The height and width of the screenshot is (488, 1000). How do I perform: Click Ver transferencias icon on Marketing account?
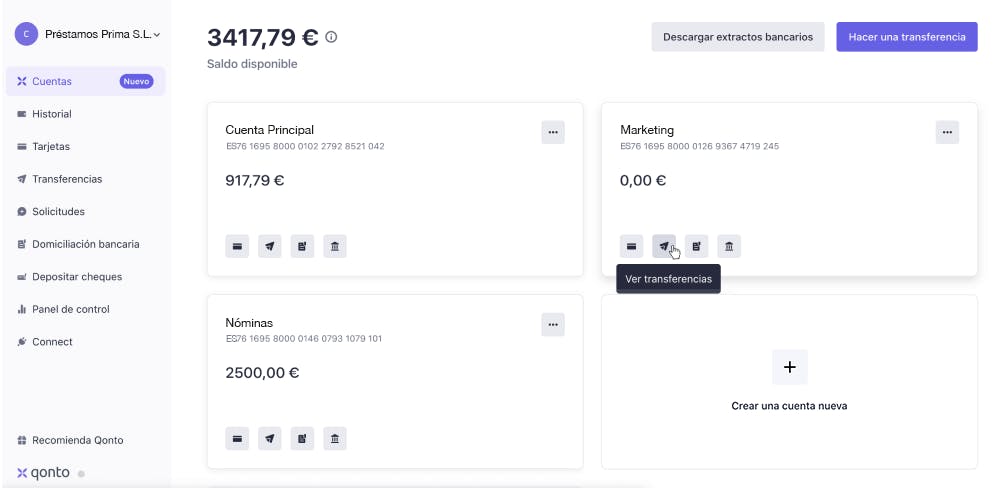tap(664, 246)
